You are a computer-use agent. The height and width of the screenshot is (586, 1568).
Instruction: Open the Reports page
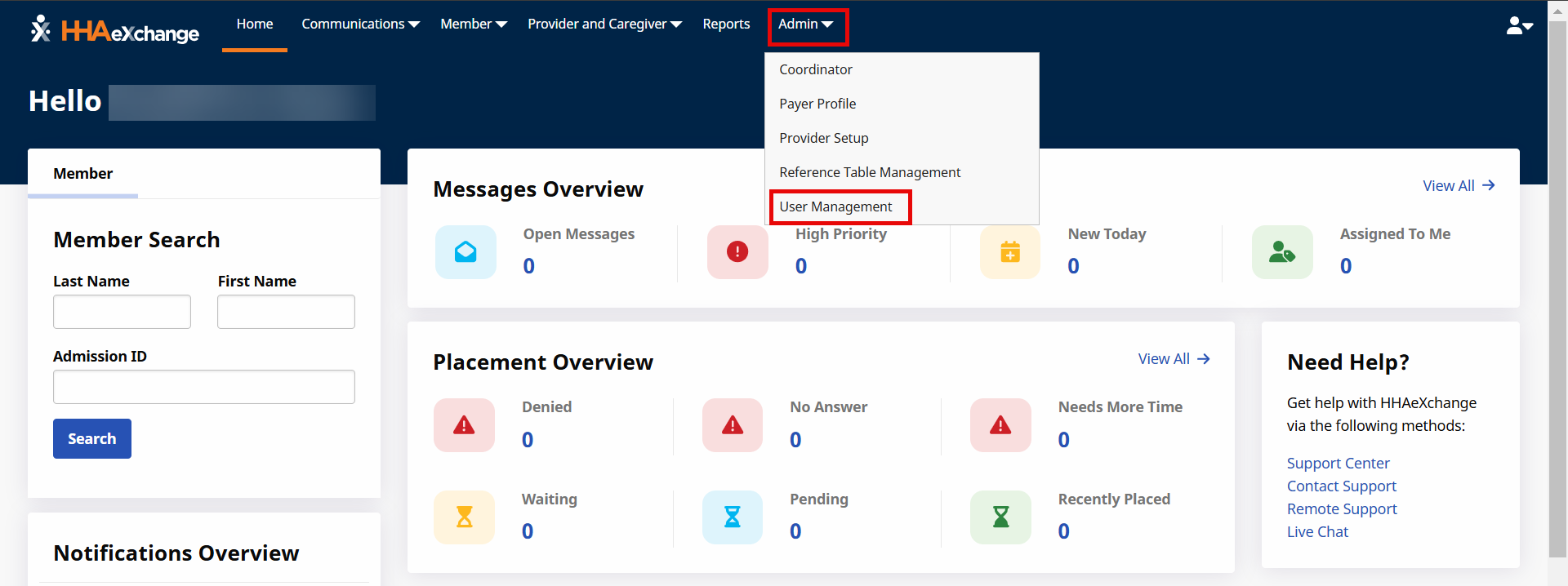point(726,24)
